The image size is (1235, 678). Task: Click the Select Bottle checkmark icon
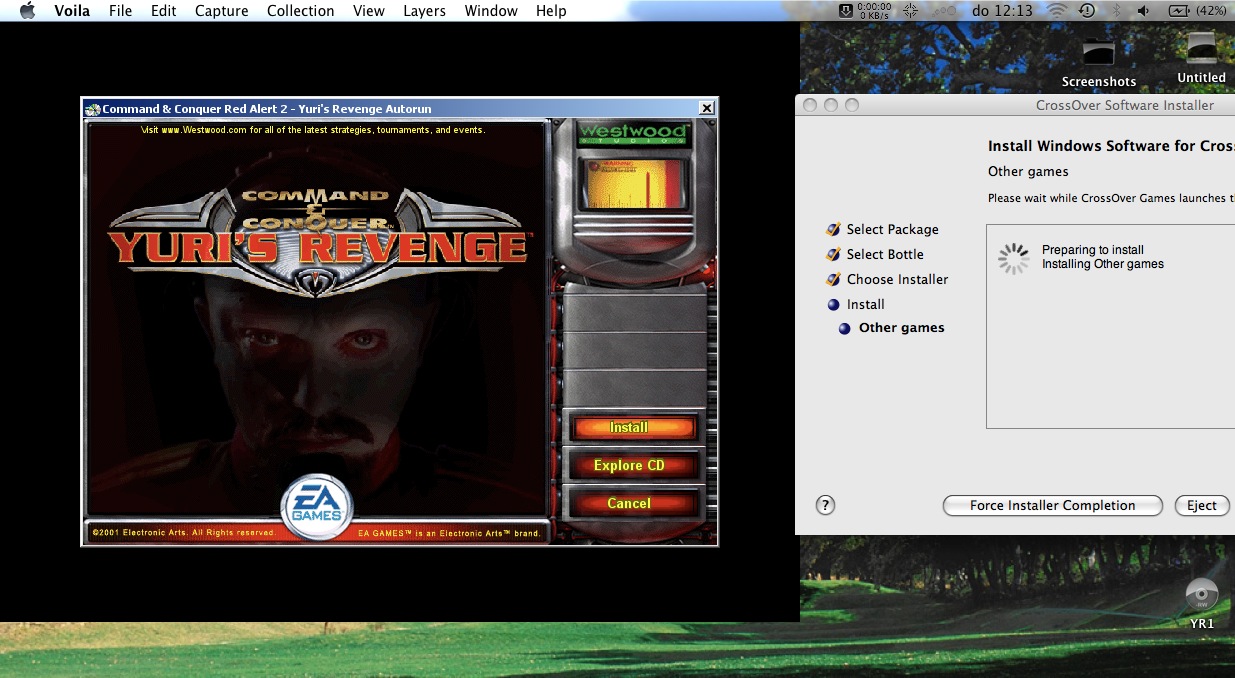coord(833,255)
